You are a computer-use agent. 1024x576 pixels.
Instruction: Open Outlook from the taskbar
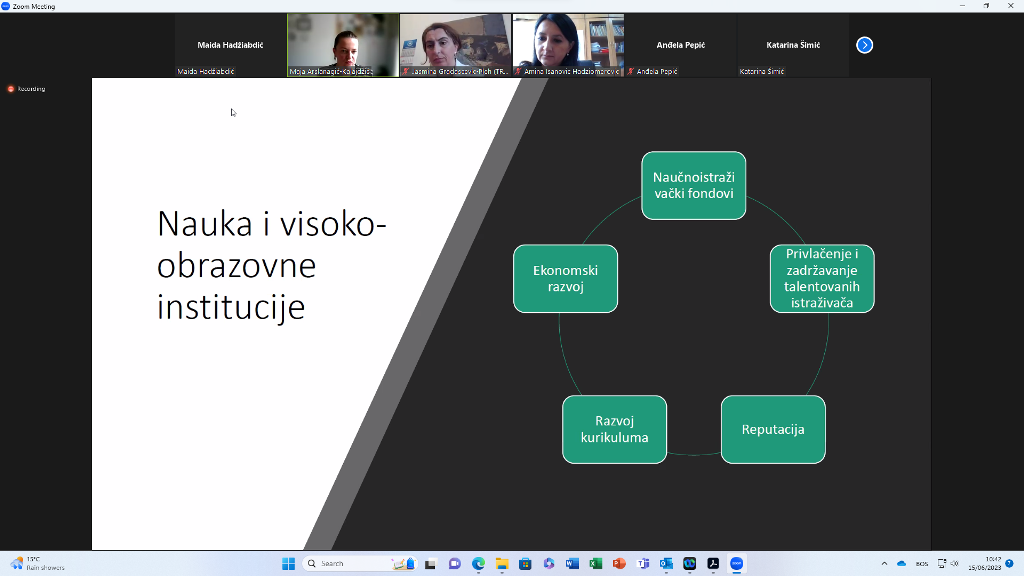666,564
